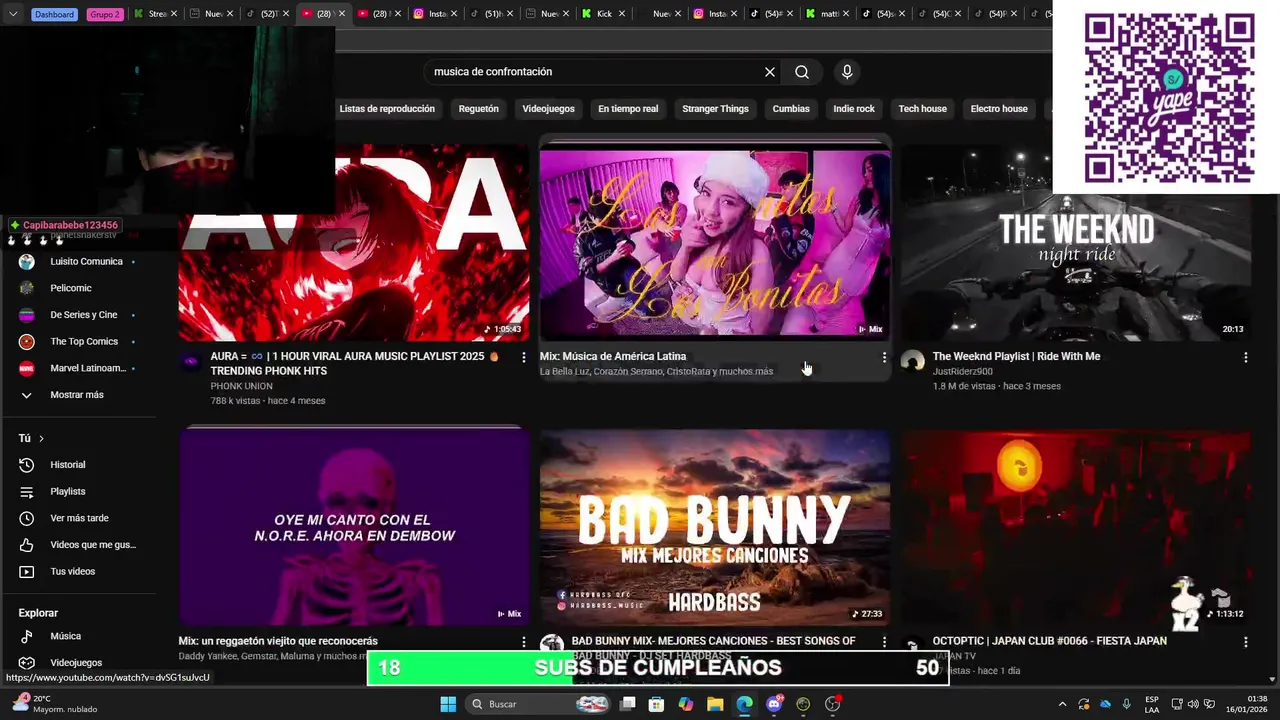
Task: Open options menu for BAD BUNNY MIX video
Action: tap(884, 642)
